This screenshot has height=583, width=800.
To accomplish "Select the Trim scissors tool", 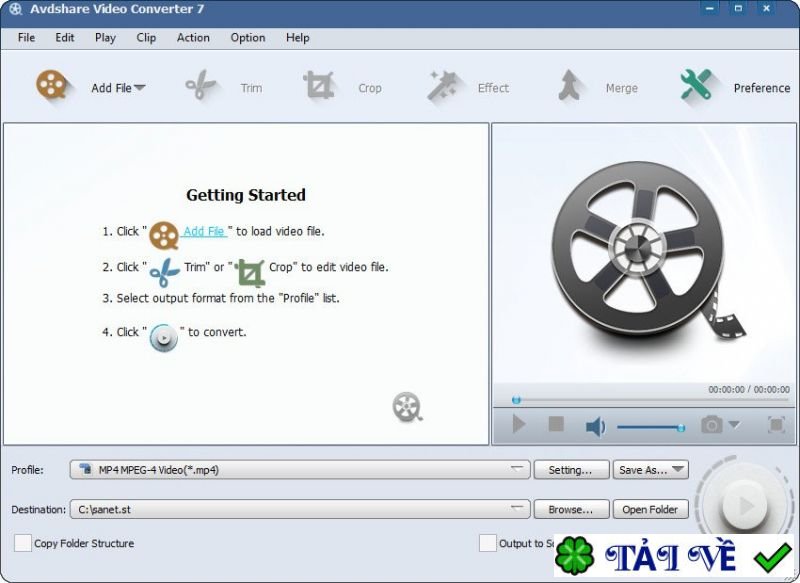I will (200, 85).
